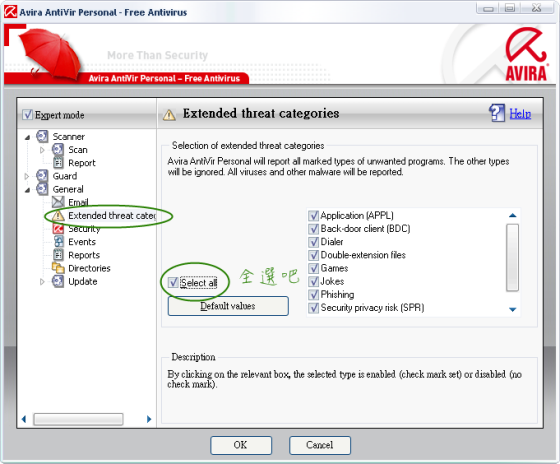
Task: Open the Directories settings item
Action: point(89,268)
